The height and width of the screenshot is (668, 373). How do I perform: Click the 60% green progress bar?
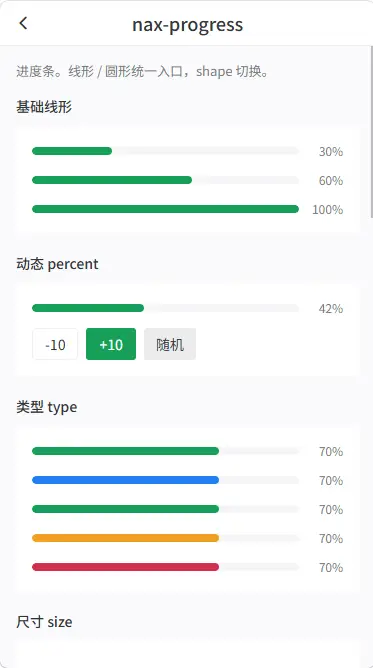click(x=166, y=180)
